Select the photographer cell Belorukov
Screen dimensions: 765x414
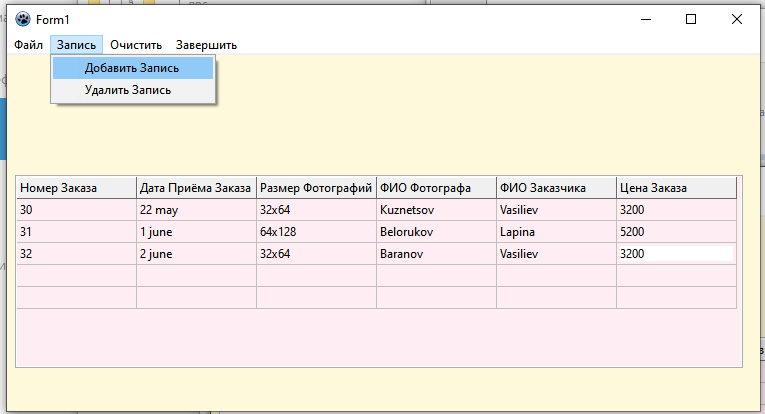437,232
